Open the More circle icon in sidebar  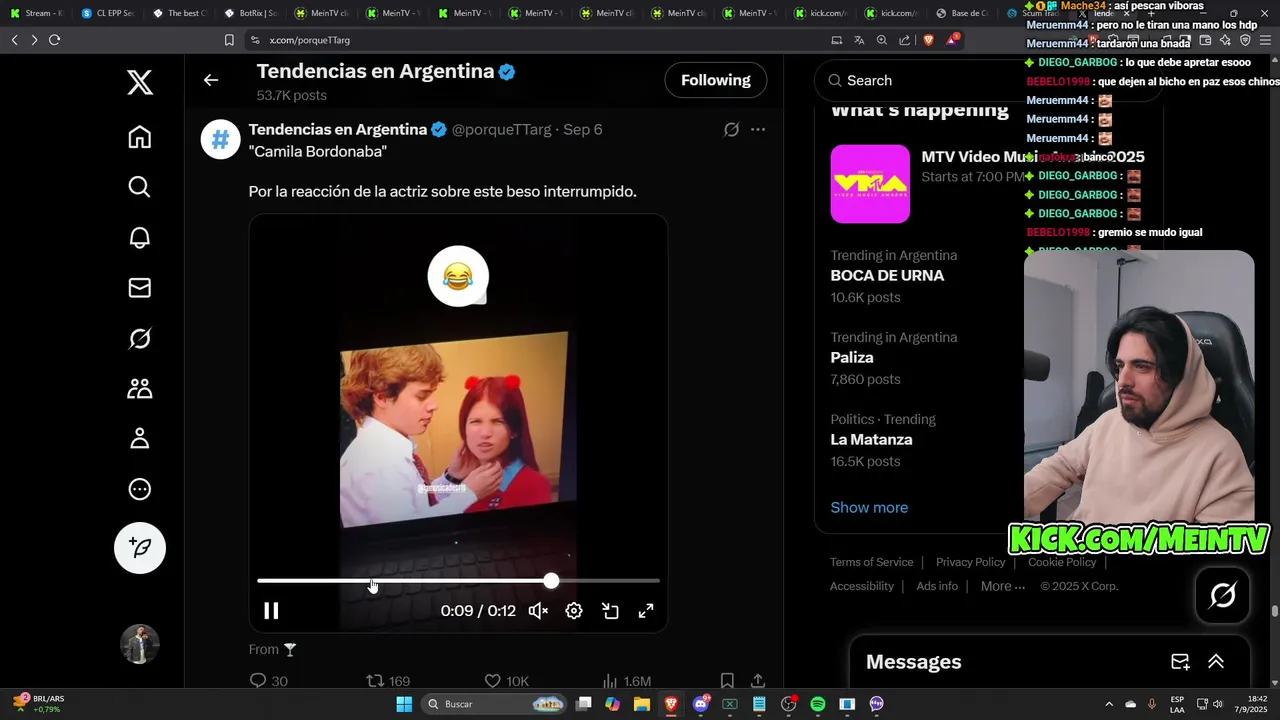(140, 489)
